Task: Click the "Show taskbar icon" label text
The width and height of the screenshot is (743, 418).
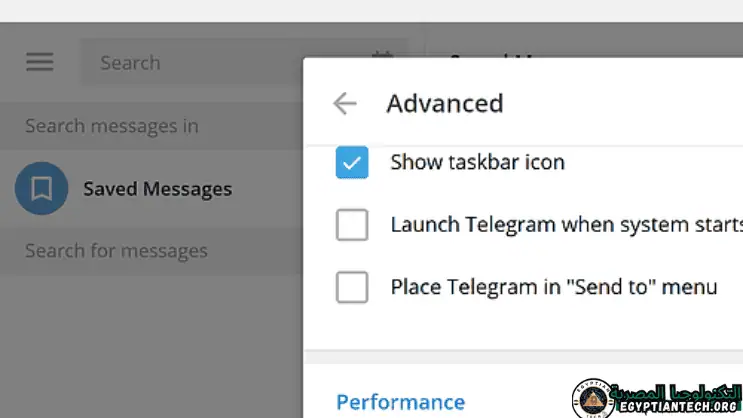Action: pyautogui.click(x=477, y=162)
